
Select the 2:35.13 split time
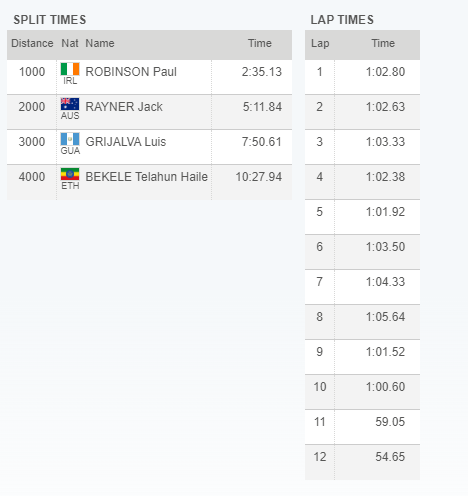pos(262,72)
